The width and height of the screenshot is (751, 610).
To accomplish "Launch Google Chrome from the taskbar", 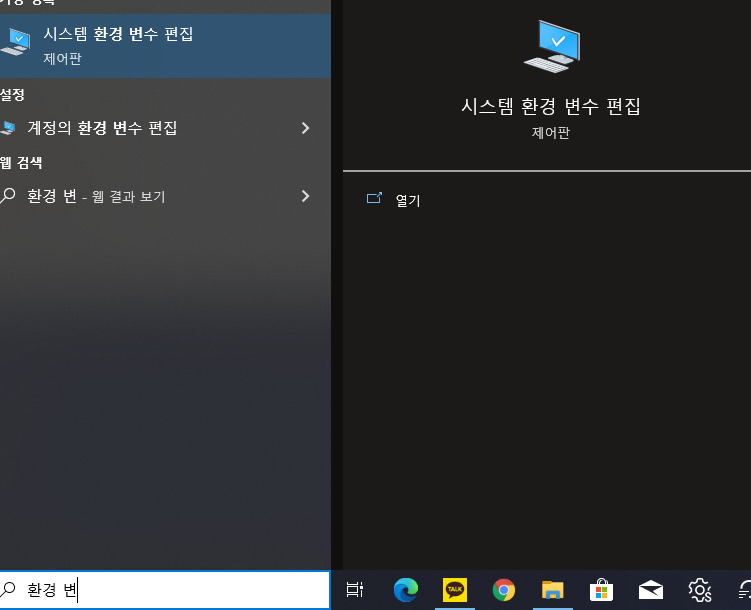I will coord(504,590).
